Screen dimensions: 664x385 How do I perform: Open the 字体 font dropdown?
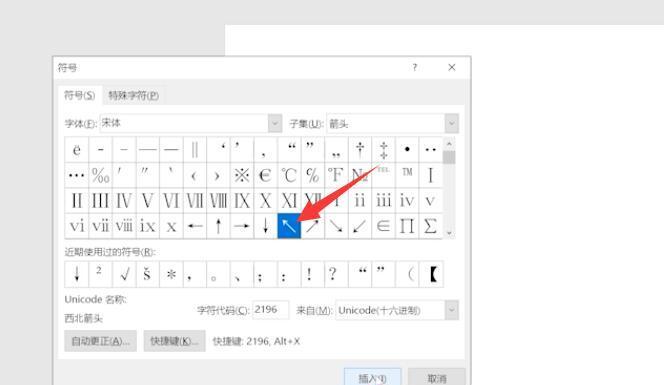[275, 124]
